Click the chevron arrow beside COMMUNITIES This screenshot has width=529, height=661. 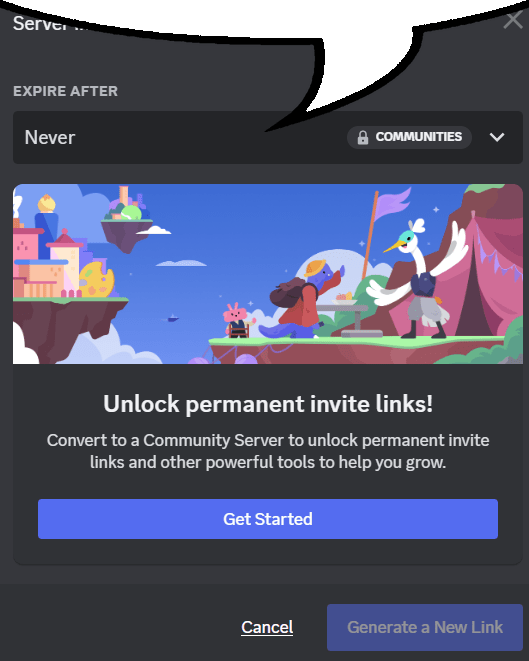497,137
